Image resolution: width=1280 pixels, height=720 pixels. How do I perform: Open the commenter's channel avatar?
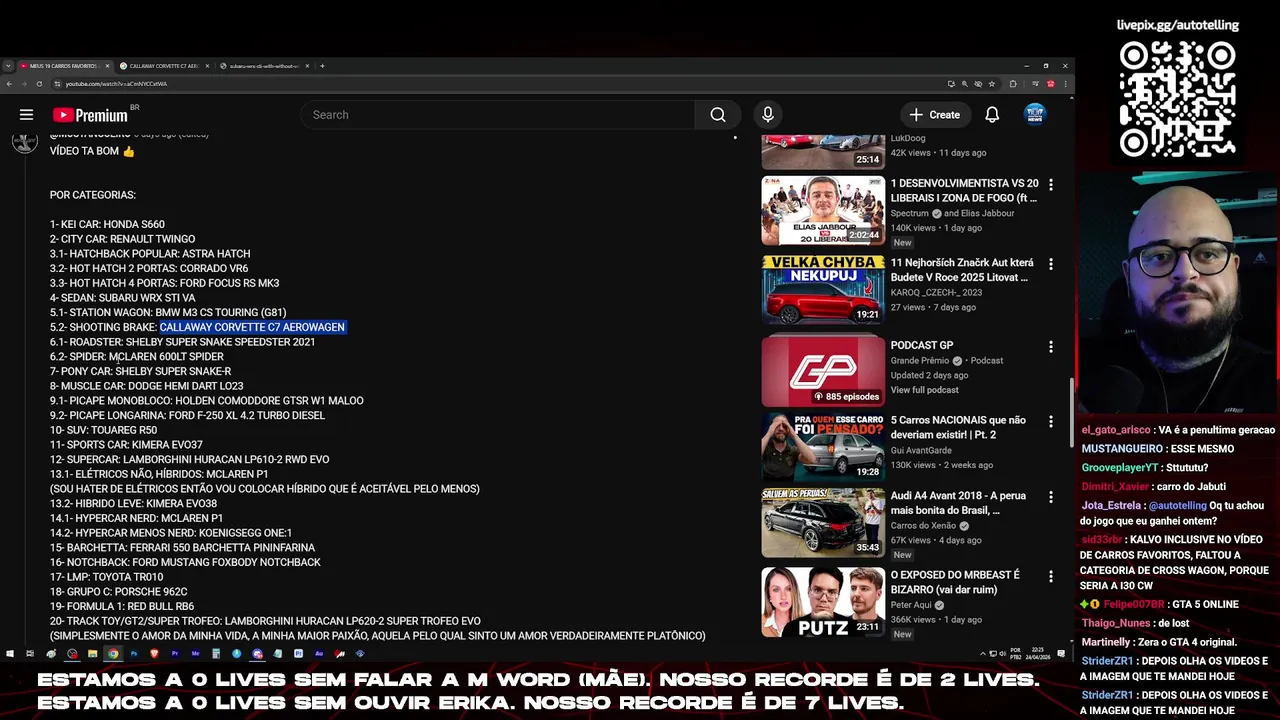pos(25,141)
